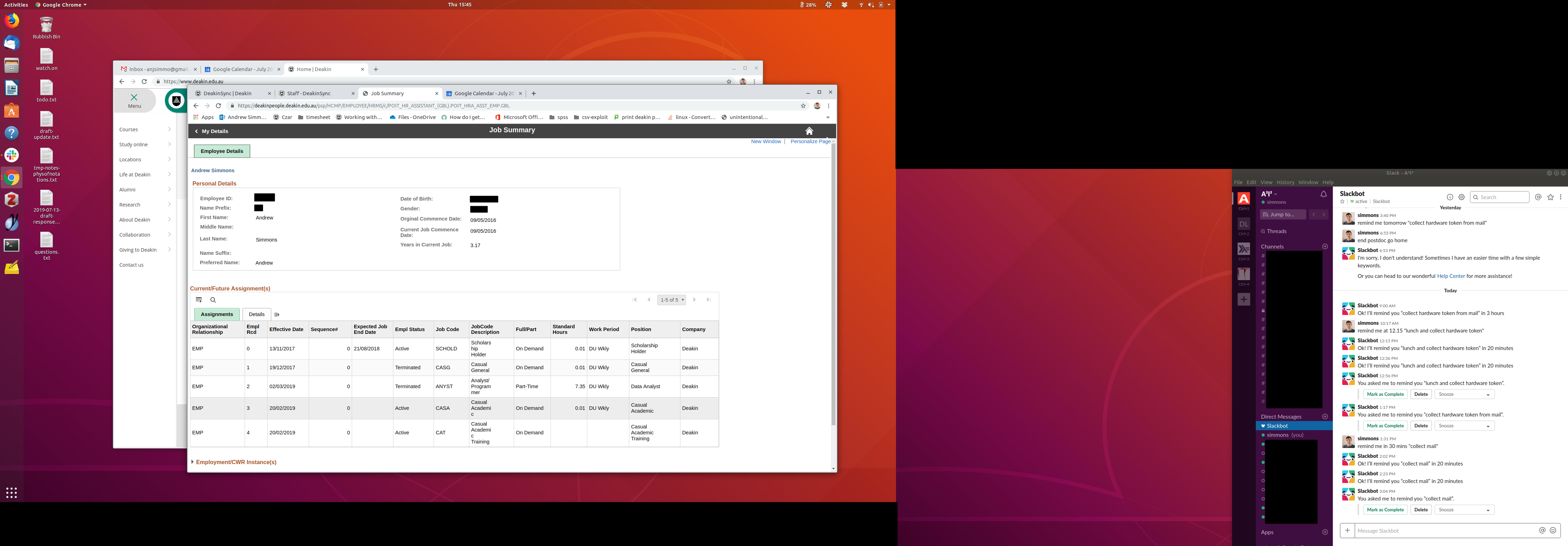Switch to the Details tab
Screen dimensions: 1568x546
coord(256,315)
